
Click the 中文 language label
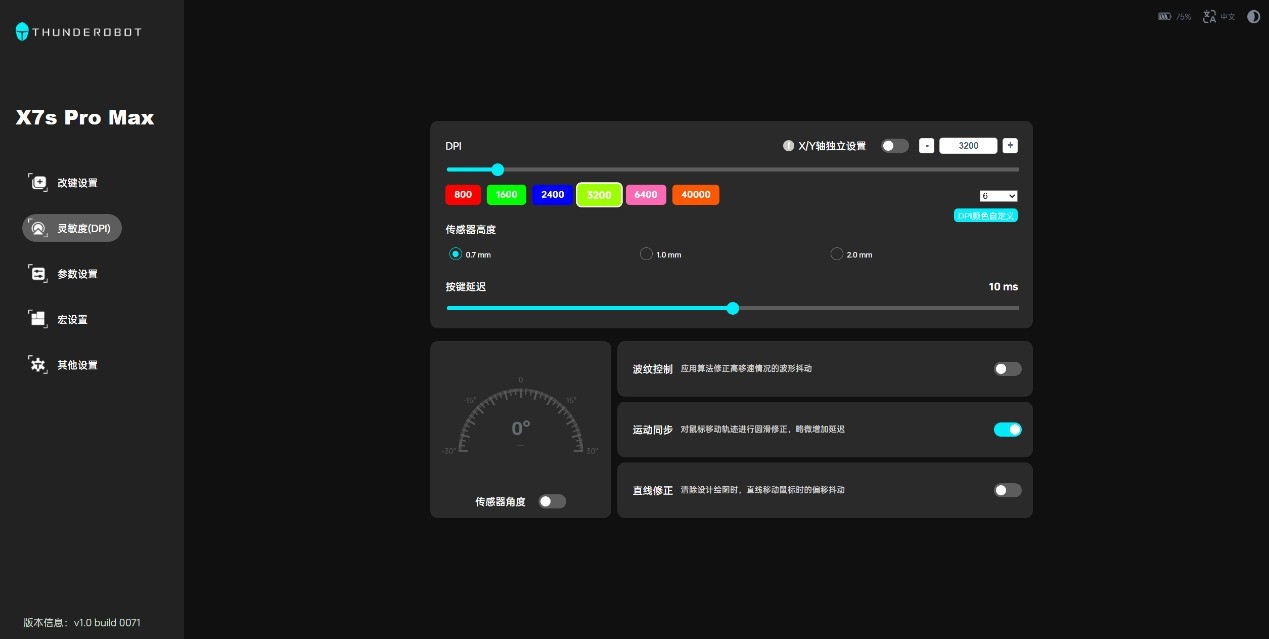(1227, 17)
